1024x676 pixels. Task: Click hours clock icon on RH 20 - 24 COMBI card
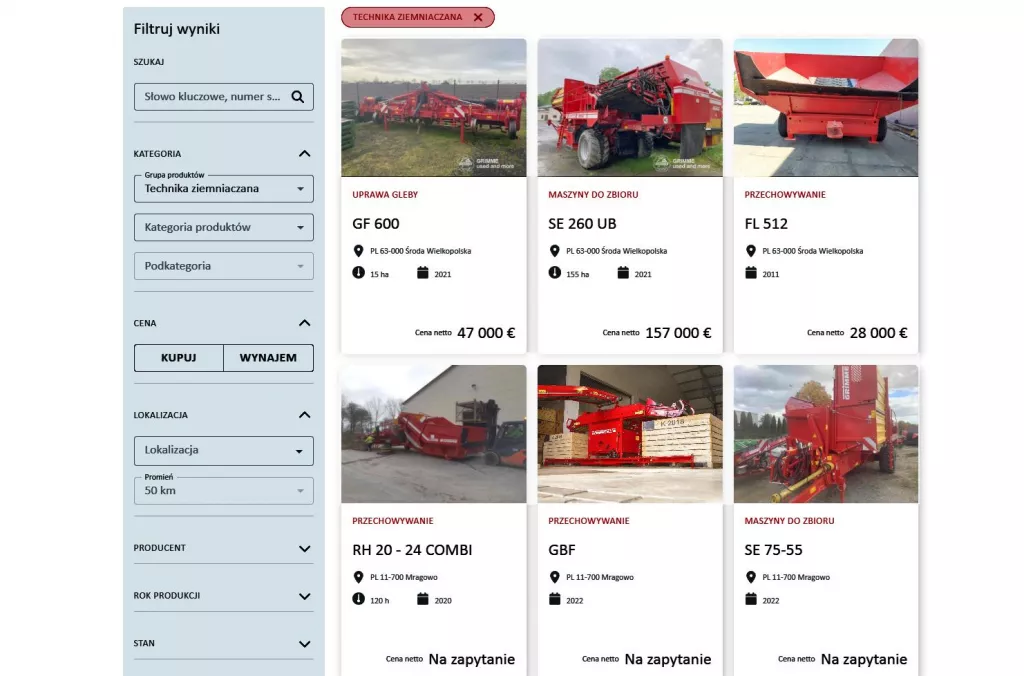(359, 599)
